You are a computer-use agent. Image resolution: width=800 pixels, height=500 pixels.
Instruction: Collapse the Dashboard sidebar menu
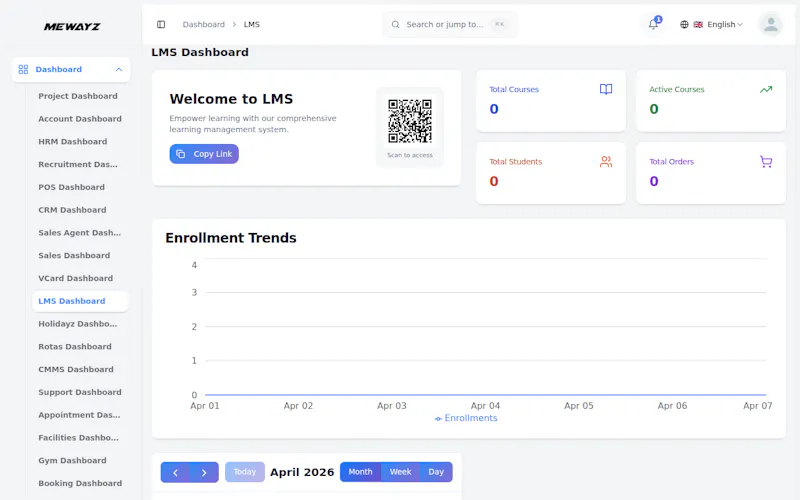[119, 69]
